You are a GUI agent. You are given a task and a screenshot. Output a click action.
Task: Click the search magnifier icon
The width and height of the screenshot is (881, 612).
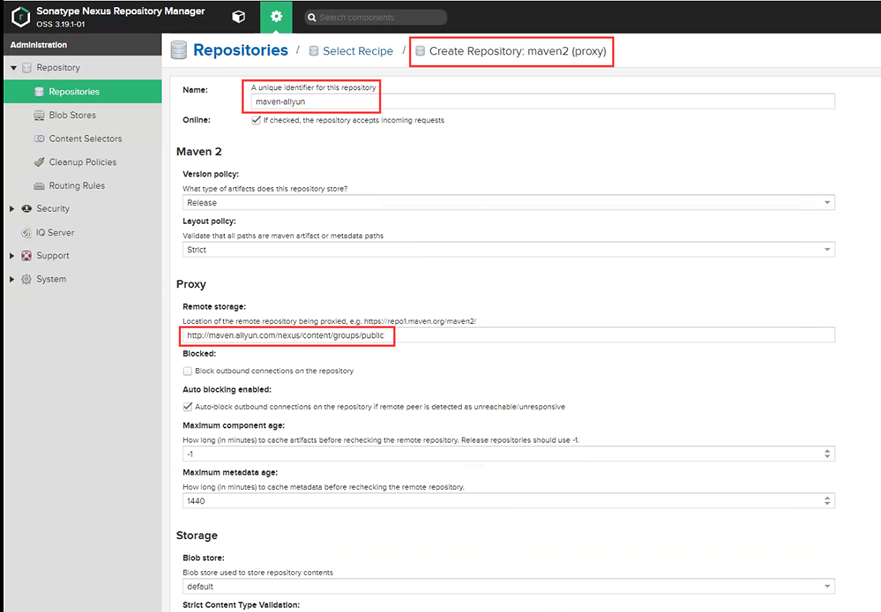[312, 17]
